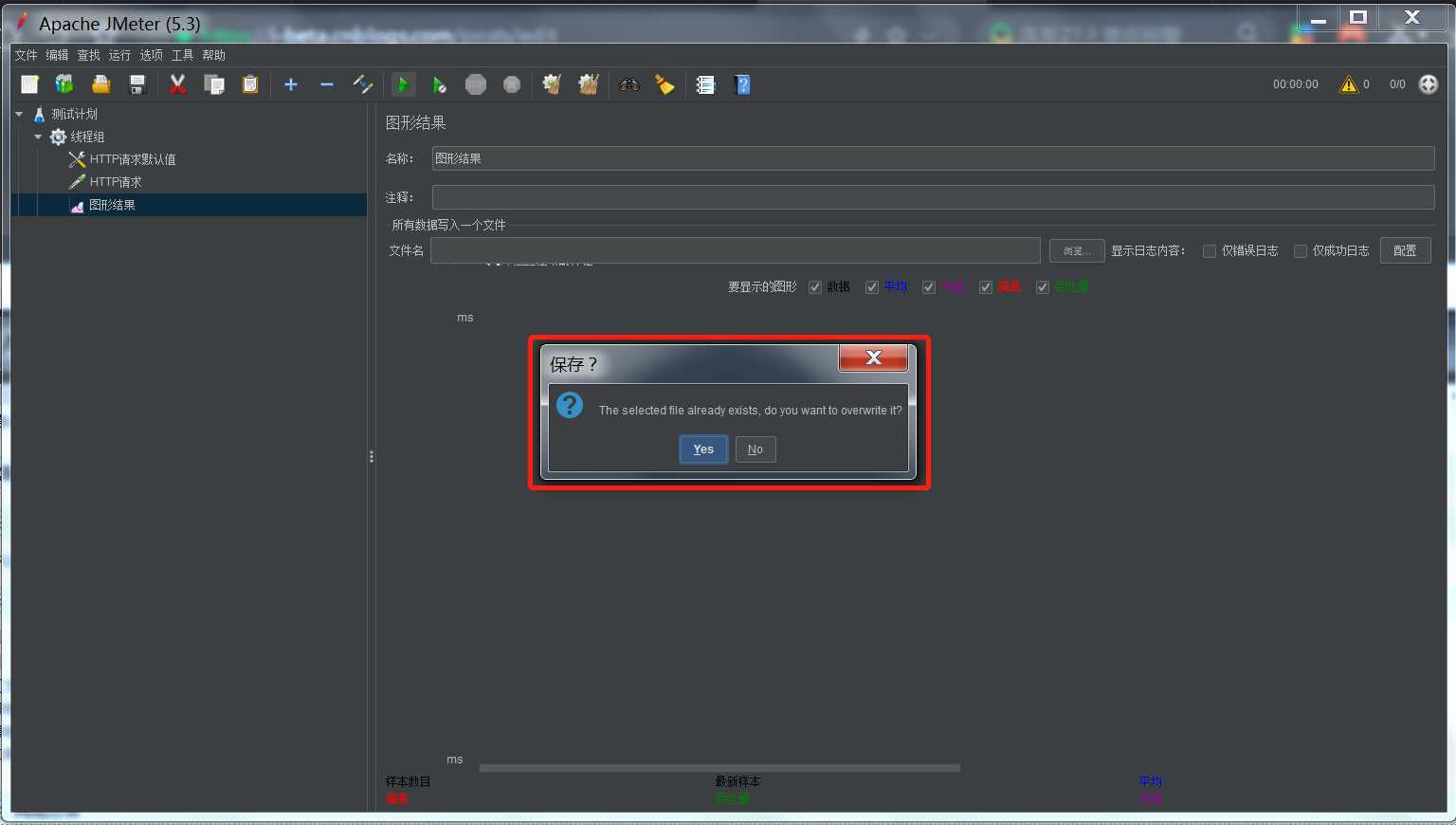Uncheck the purple median graph checkbox
1456x825 pixels.
tap(929, 287)
